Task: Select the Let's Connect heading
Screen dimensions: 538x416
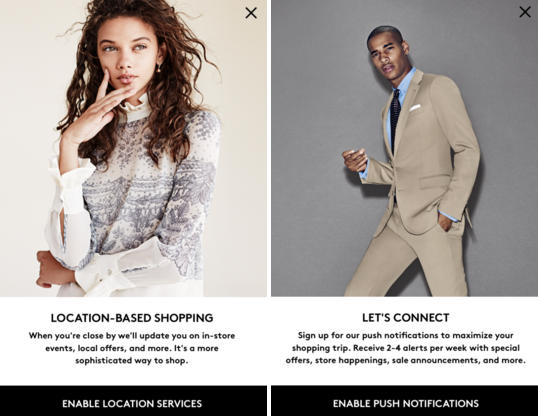Action: tap(406, 318)
